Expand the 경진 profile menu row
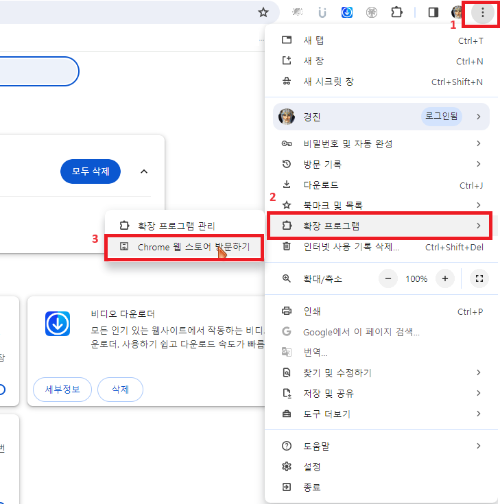500x504 pixels. 381,116
